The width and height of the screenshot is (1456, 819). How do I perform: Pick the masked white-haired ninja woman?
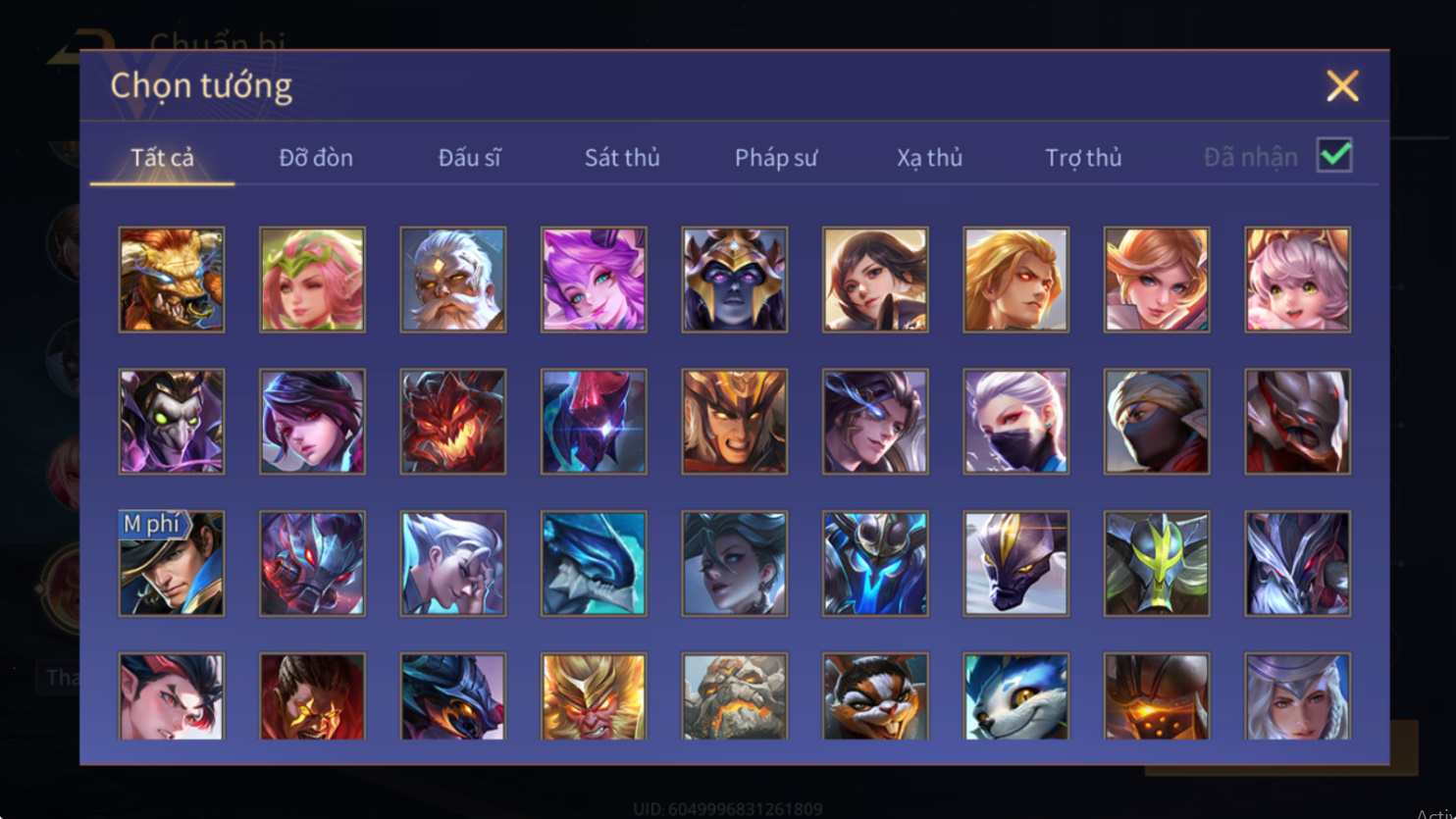click(x=1016, y=422)
